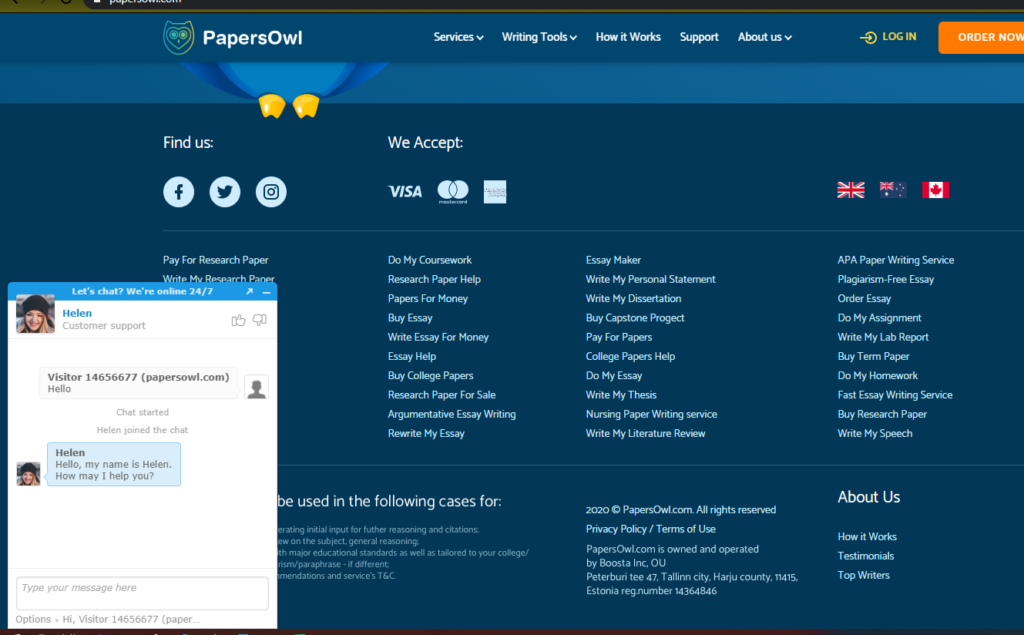The width and height of the screenshot is (1024, 635).
Task: Click the LOG IN link
Action: point(899,37)
